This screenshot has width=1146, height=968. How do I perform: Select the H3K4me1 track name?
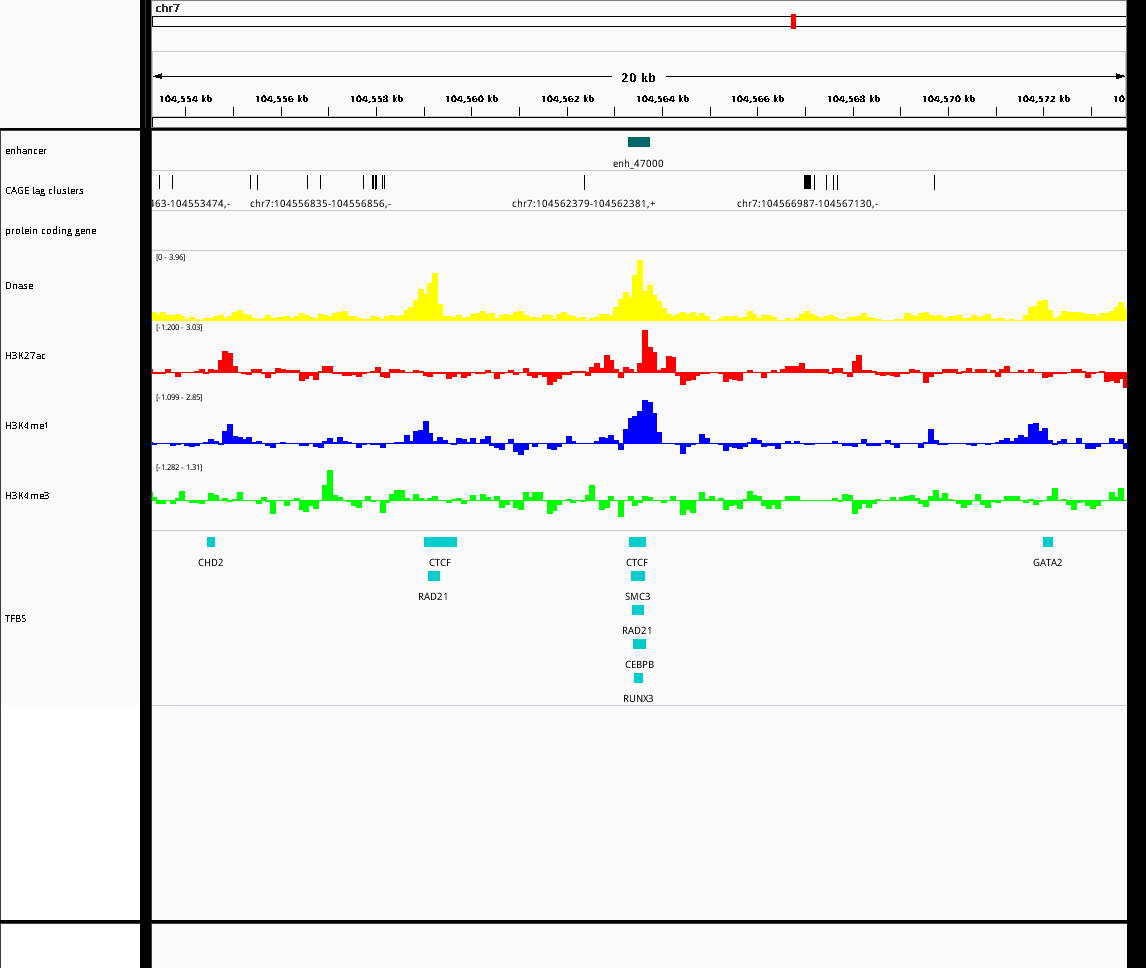click(26, 426)
